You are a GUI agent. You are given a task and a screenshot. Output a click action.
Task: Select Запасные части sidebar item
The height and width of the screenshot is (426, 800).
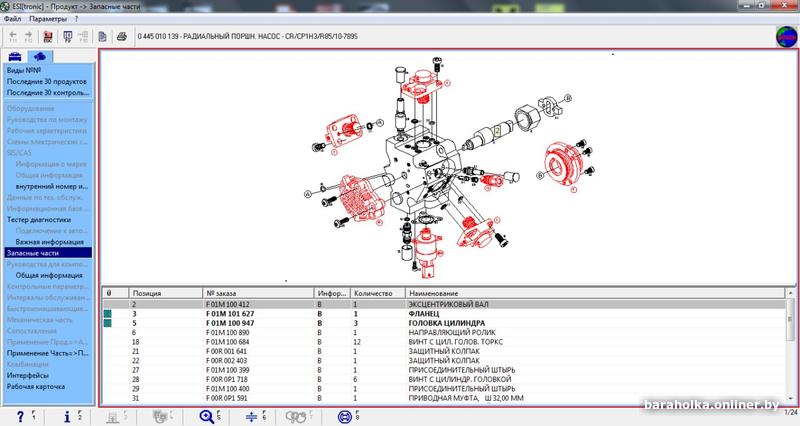pos(48,253)
